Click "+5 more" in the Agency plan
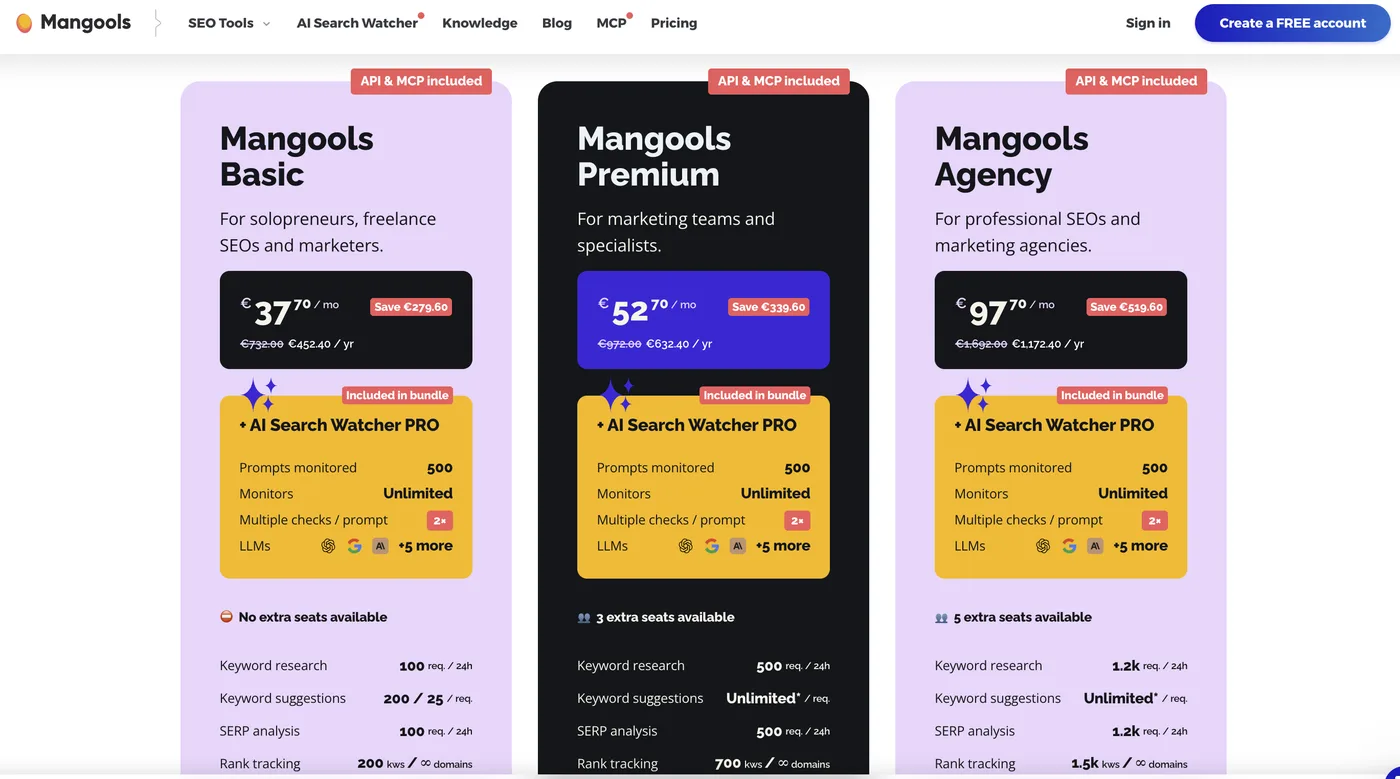This screenshot has height=779, width=1400. click(x=1140, y=546)
